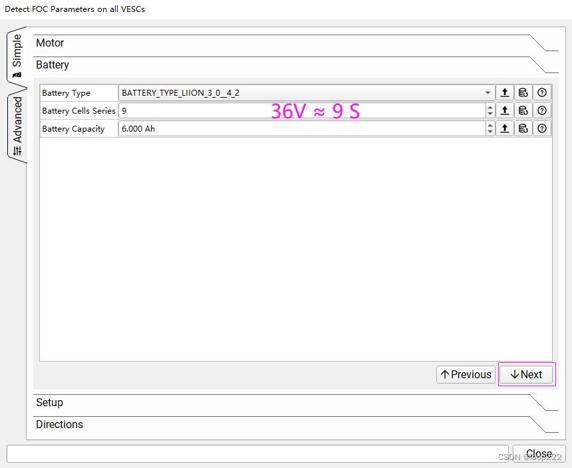Open help icon for Battery Cells Series
The height and width of the screenshot is (468, 572).
pos(542,111)
